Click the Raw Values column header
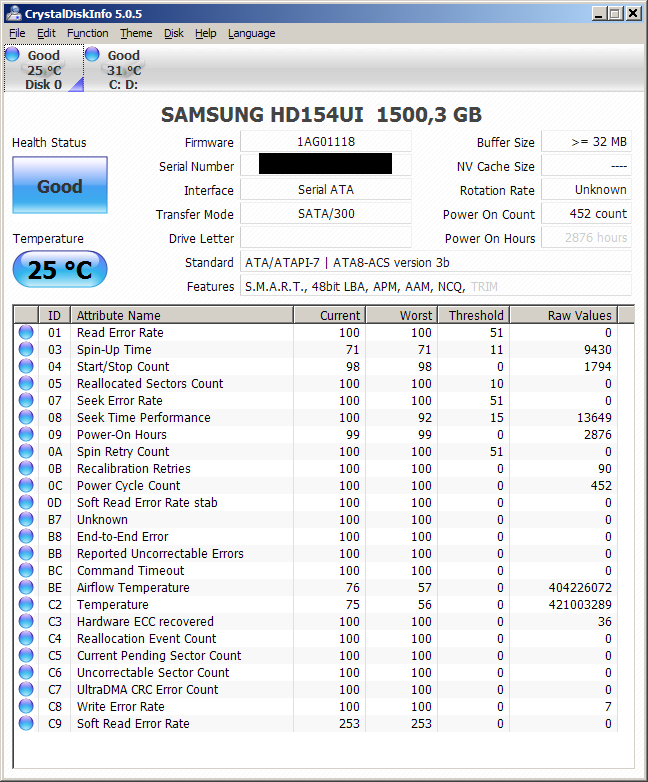The width and height of the screenshot is (648, 782). click(564, 315)
